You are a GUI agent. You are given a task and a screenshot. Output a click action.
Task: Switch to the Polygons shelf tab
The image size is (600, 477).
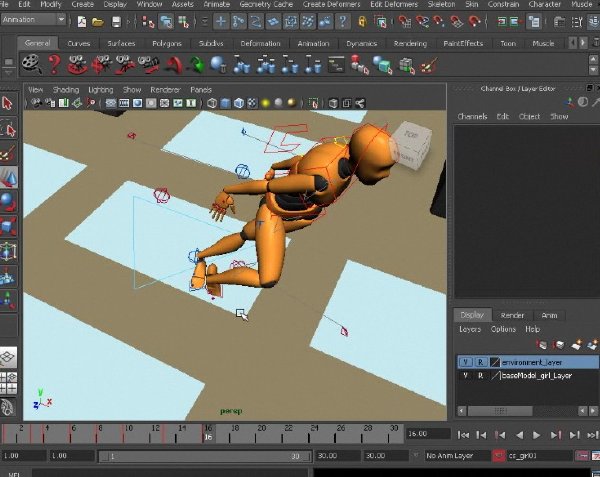tap(167, 43)
